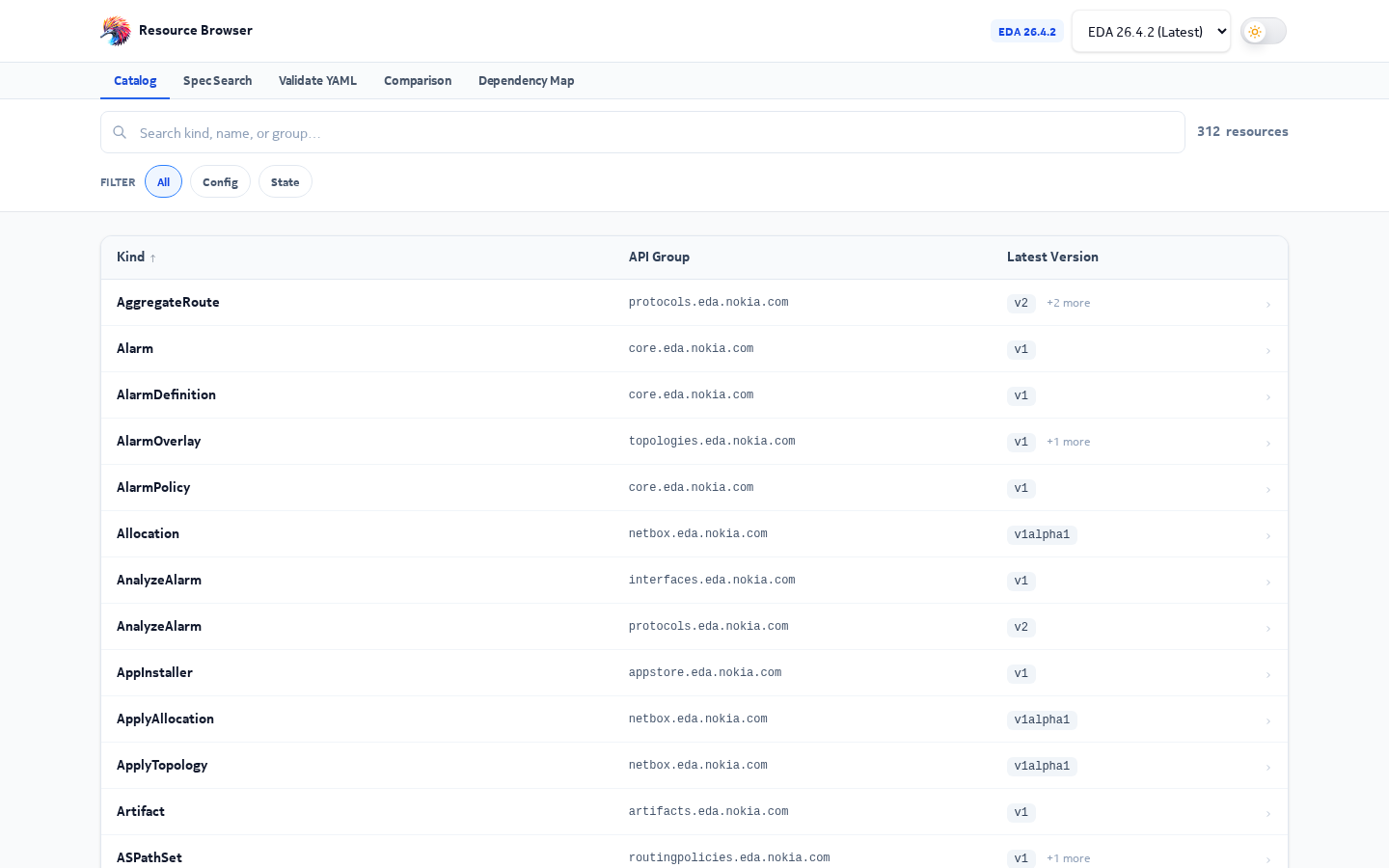Click the '+1 more' versions on AlarmOverlay
The image size is (1389, 868).
pyautogui.click(x=1069, y=442)
